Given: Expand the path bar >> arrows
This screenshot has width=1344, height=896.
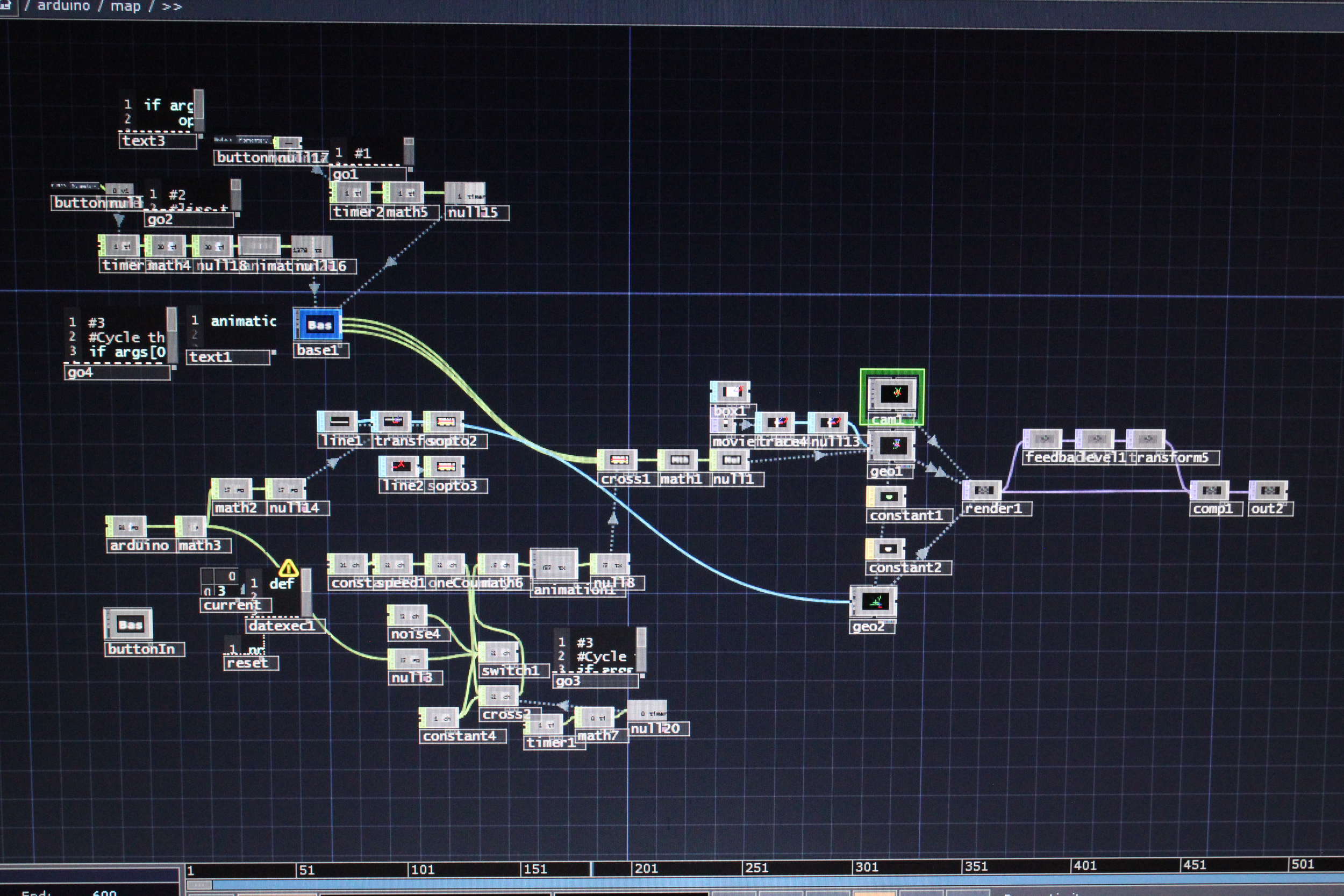Looking at the screenshot, I should [x=171, y=7].
